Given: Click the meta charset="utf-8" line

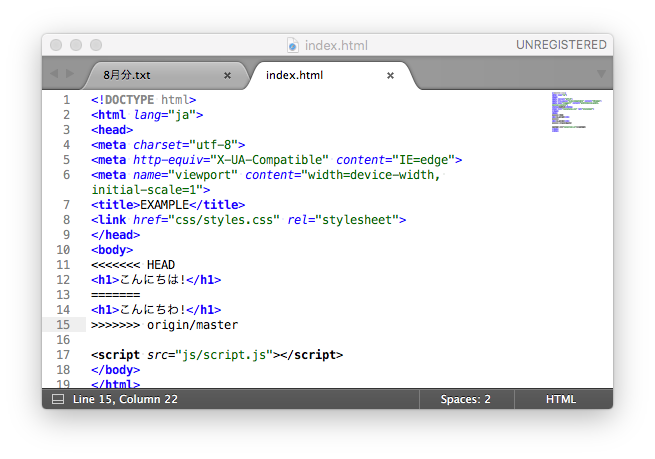Looking at the screenshot, I should click(168, 145).
